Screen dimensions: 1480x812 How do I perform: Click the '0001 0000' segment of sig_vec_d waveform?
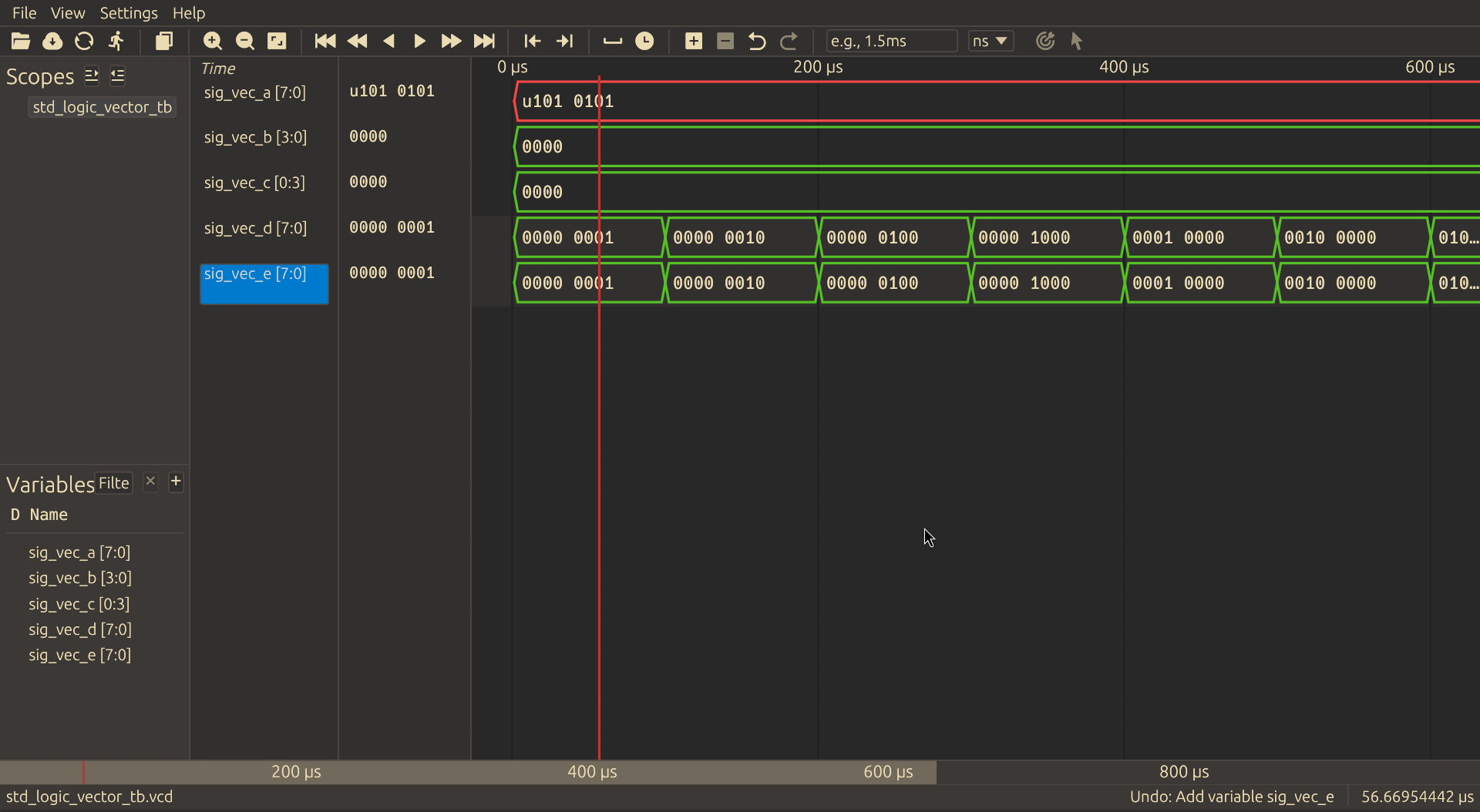[1200, 237]
